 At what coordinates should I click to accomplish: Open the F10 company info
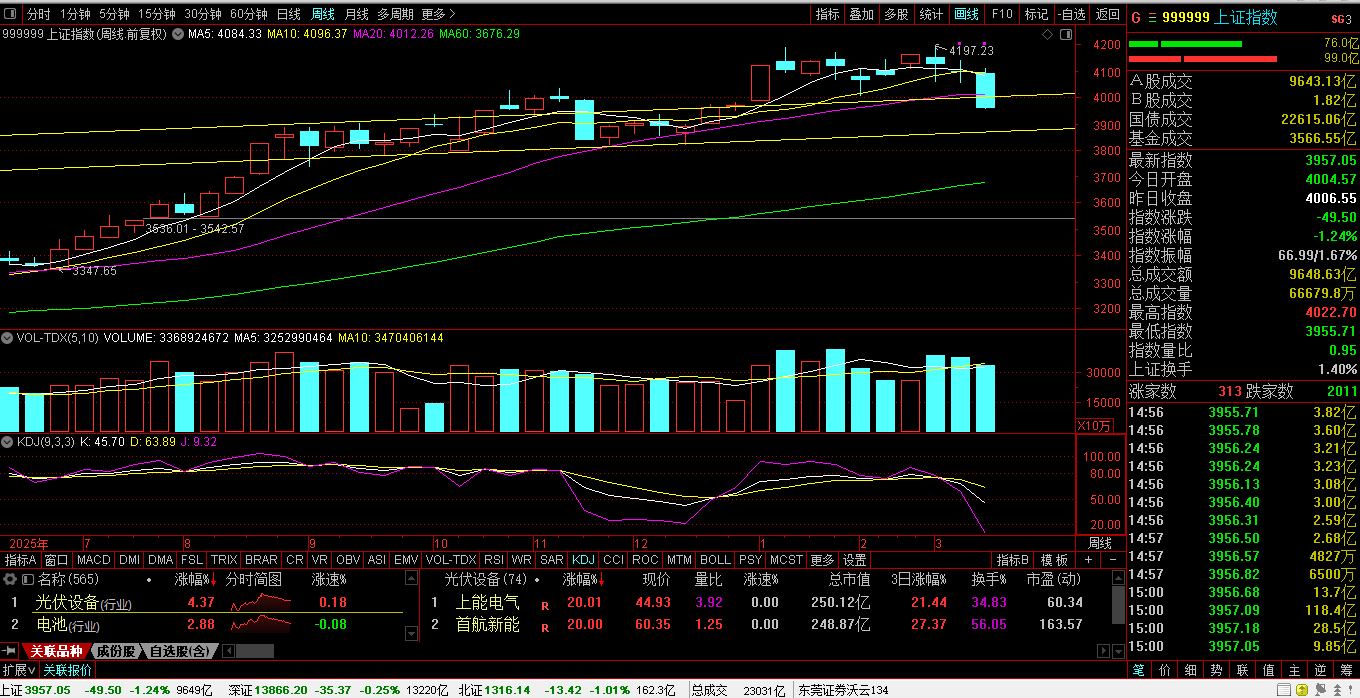1002,14
